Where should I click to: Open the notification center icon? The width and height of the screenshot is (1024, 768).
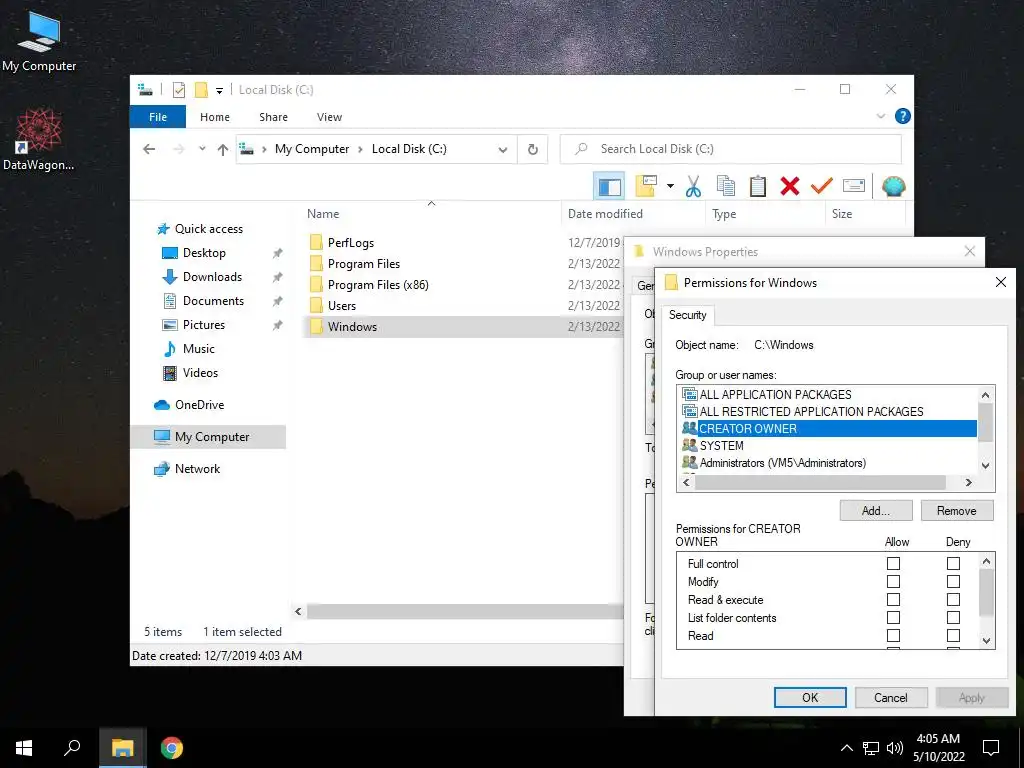coord(991,748)
